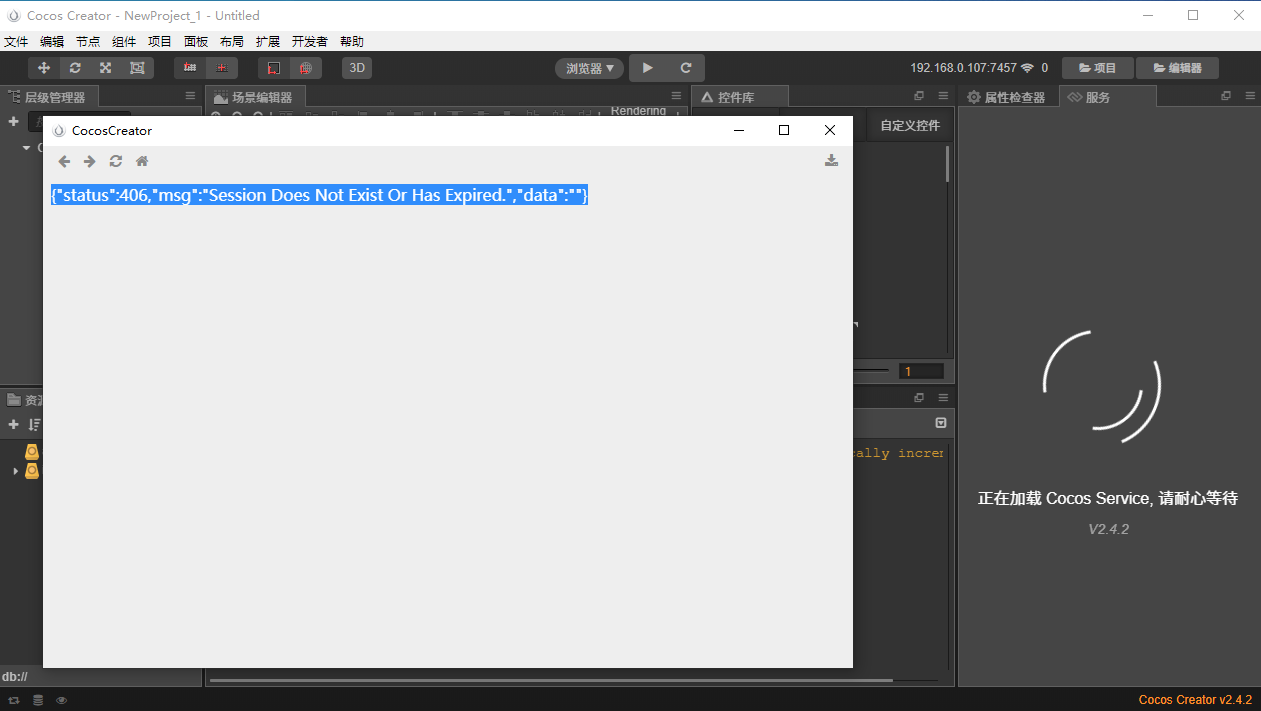Open the 项目 menu

tap(160, 41)
